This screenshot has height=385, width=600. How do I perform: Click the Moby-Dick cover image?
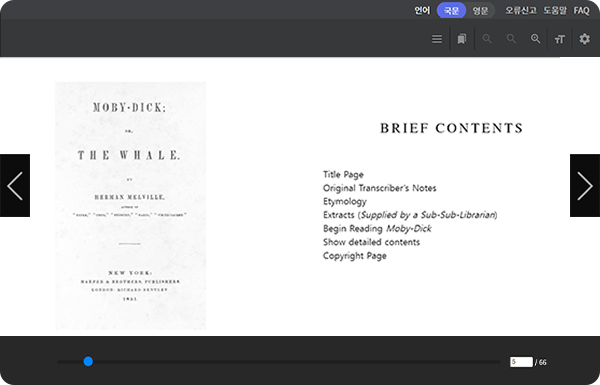pyautogui.click(x=130, y=206)
